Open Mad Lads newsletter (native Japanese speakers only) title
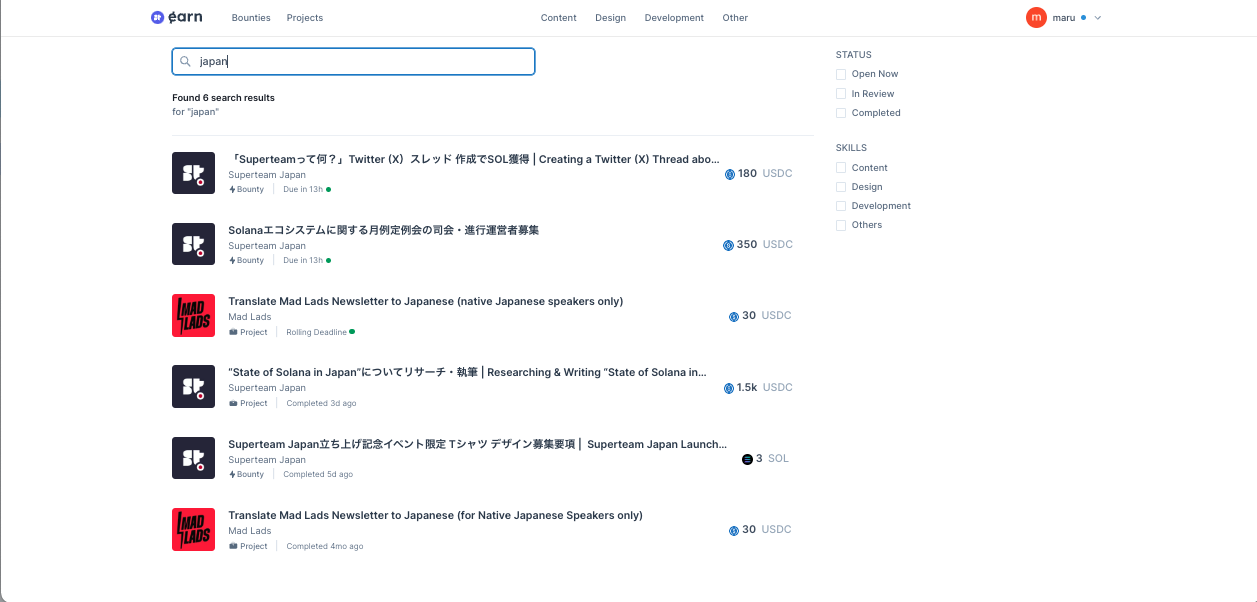Viewport: 1257px width, 602px height. [x=426, y=301]
